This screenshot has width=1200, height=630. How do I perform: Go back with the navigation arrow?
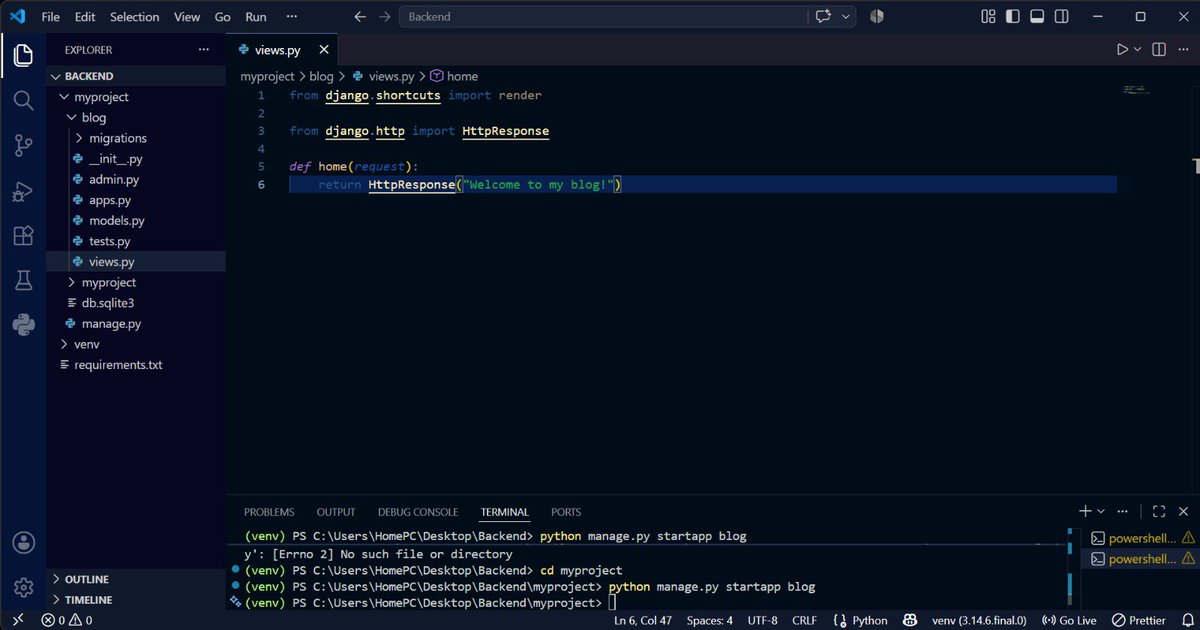pos(360,17)
